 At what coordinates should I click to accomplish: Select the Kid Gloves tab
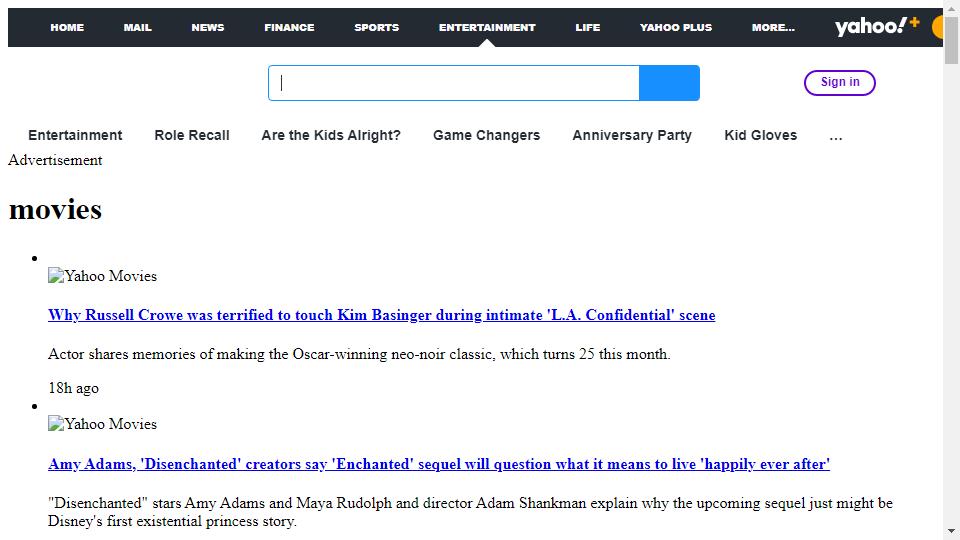(760, 135)
